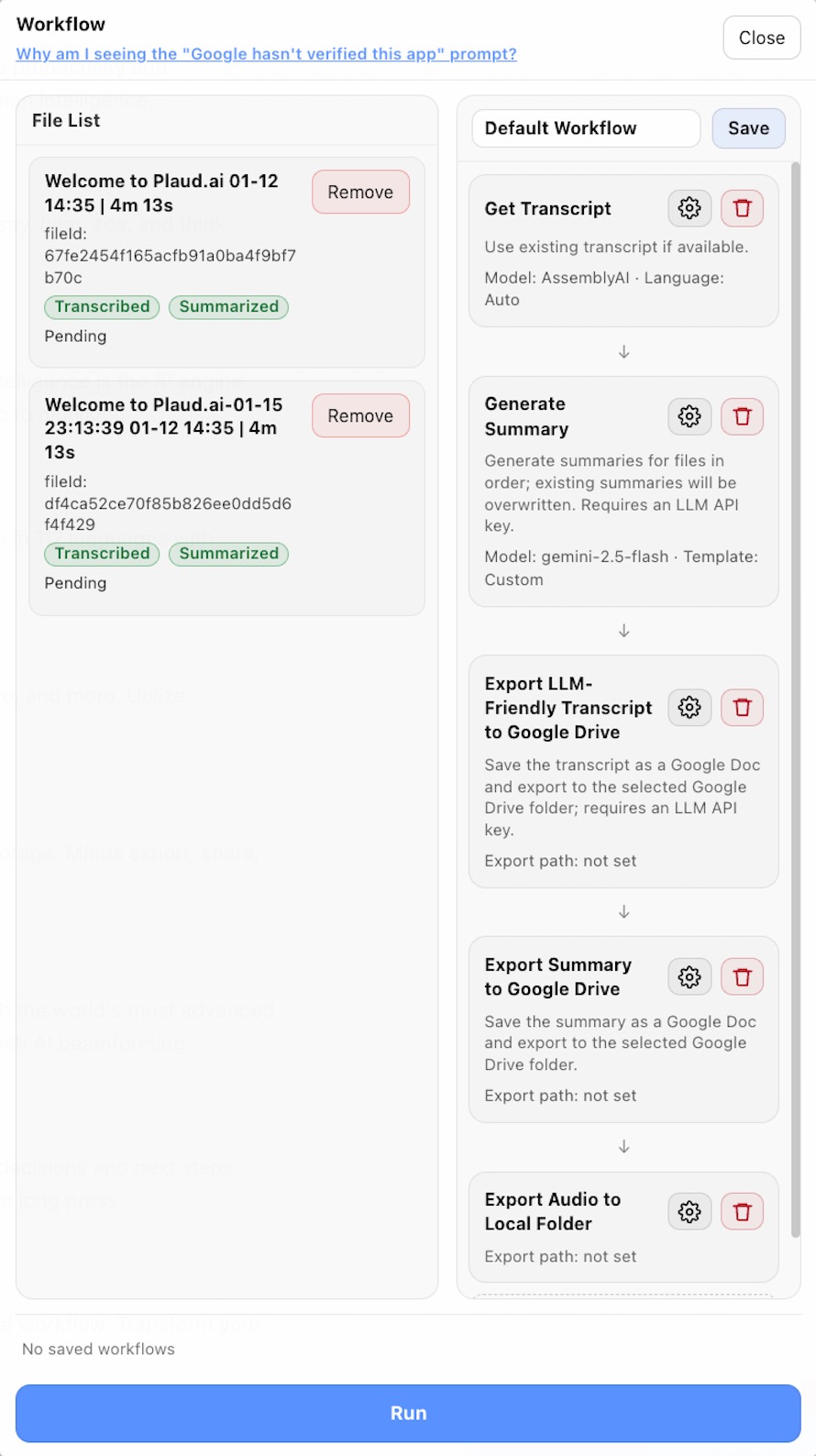Edit the Default Workflow name field

(x=586, y=128)
